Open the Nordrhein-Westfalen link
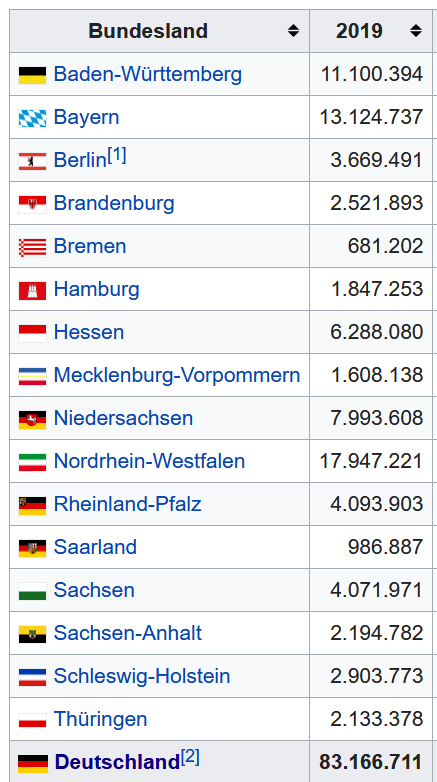This screenshot has width=437, height=782. (x=149, y=461)
